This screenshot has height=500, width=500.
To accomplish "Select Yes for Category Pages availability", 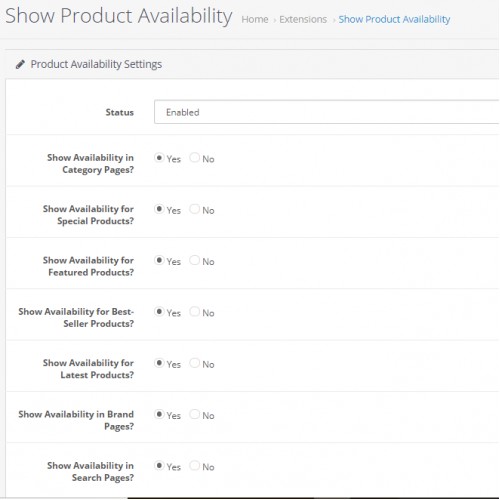I will coord(159,157).
